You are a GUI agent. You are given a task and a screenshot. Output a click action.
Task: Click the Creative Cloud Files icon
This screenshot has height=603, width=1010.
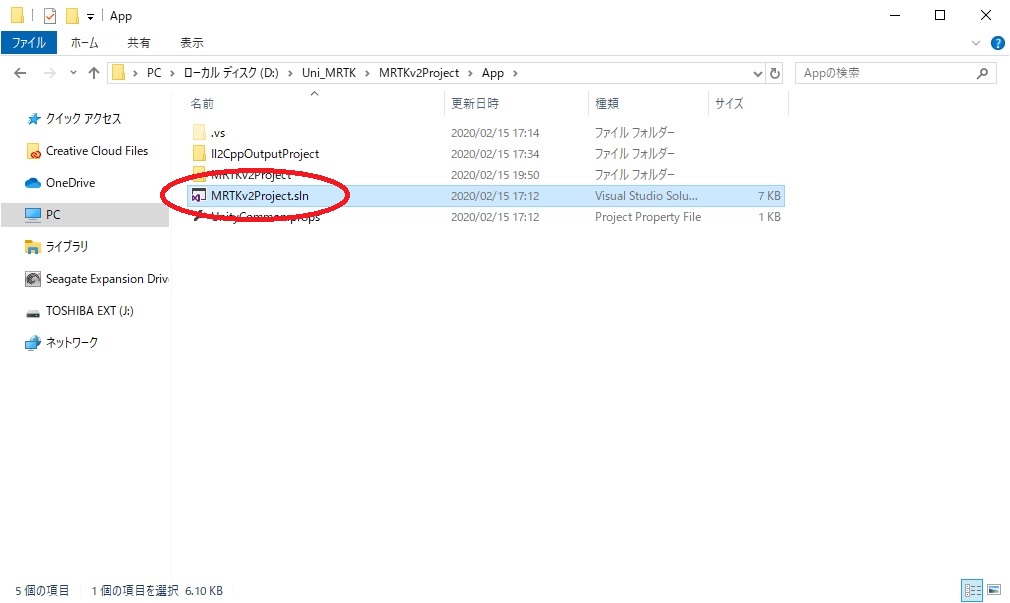pos(33,151)
